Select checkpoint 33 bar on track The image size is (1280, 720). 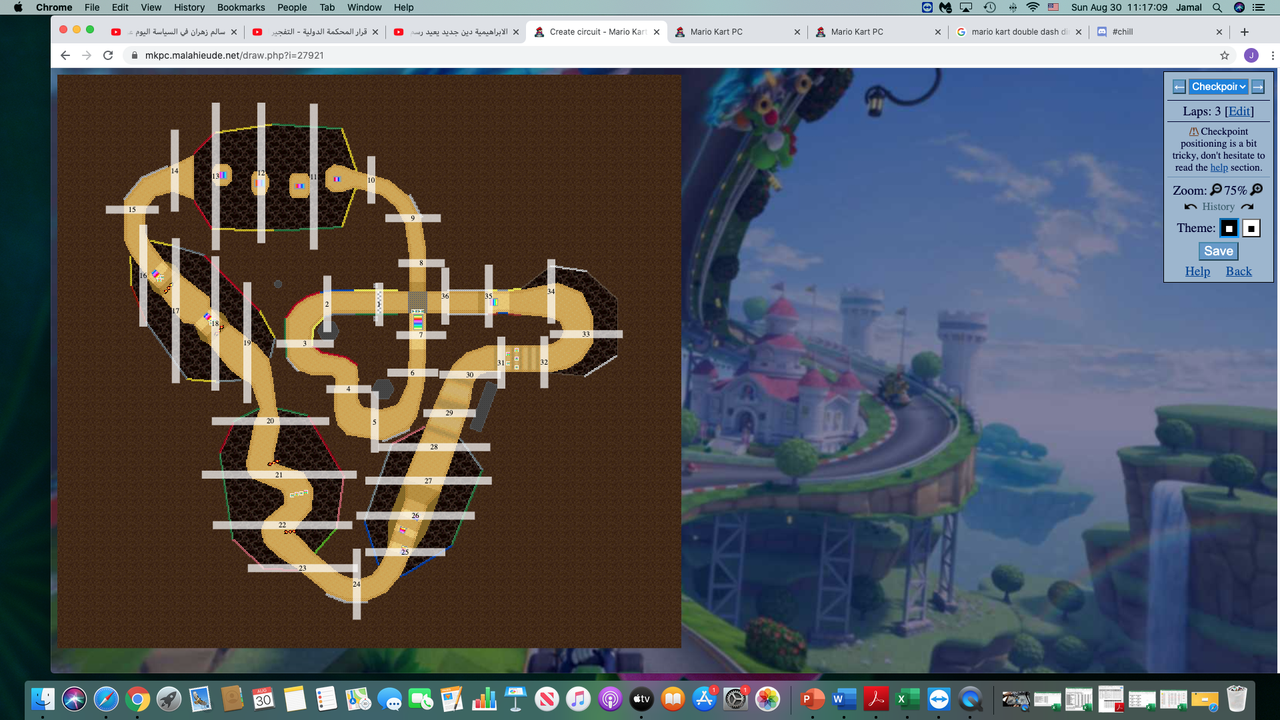coord(585,334)
